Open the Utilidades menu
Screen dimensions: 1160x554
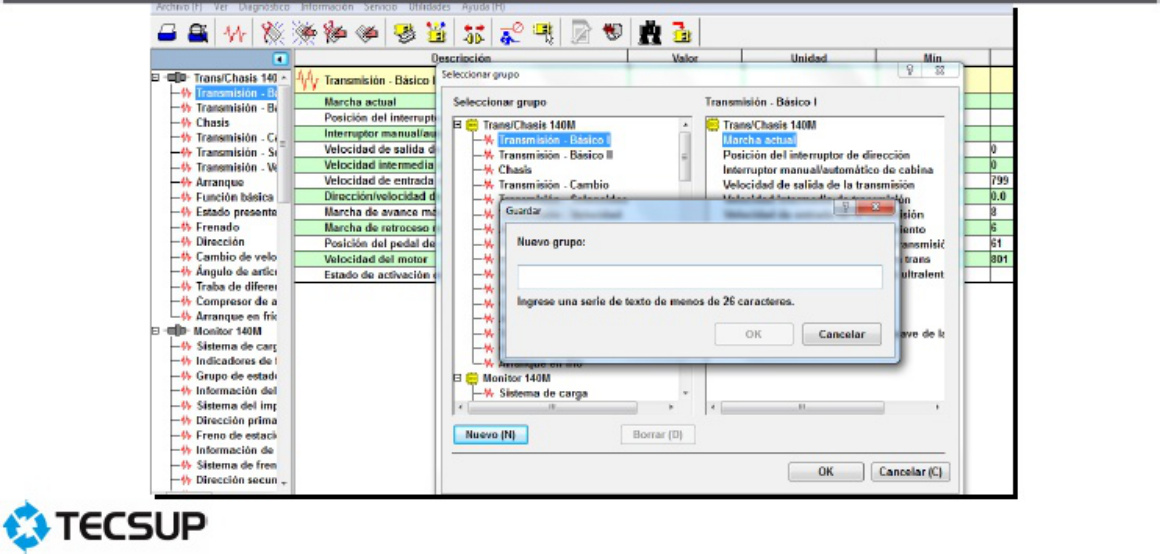[x=429, y=7]
